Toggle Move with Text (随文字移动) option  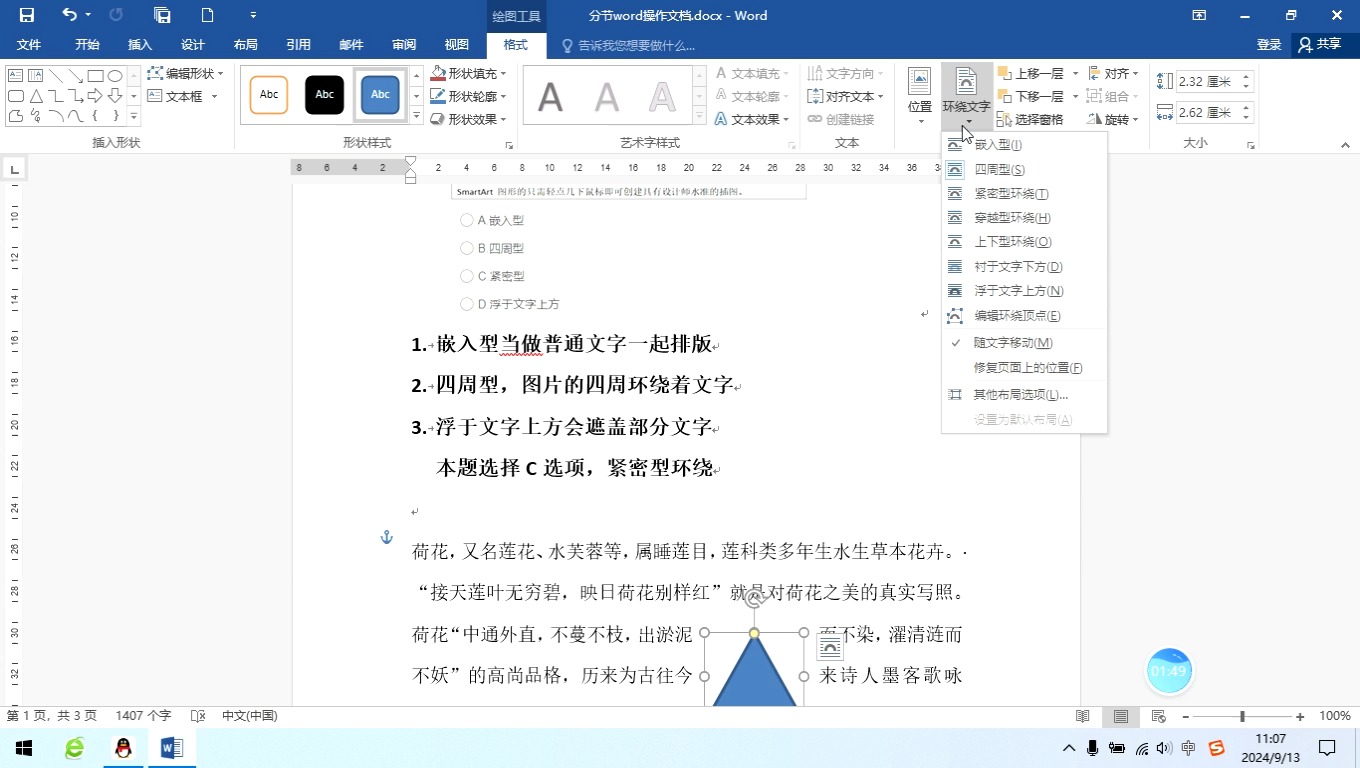point(1024,342)
